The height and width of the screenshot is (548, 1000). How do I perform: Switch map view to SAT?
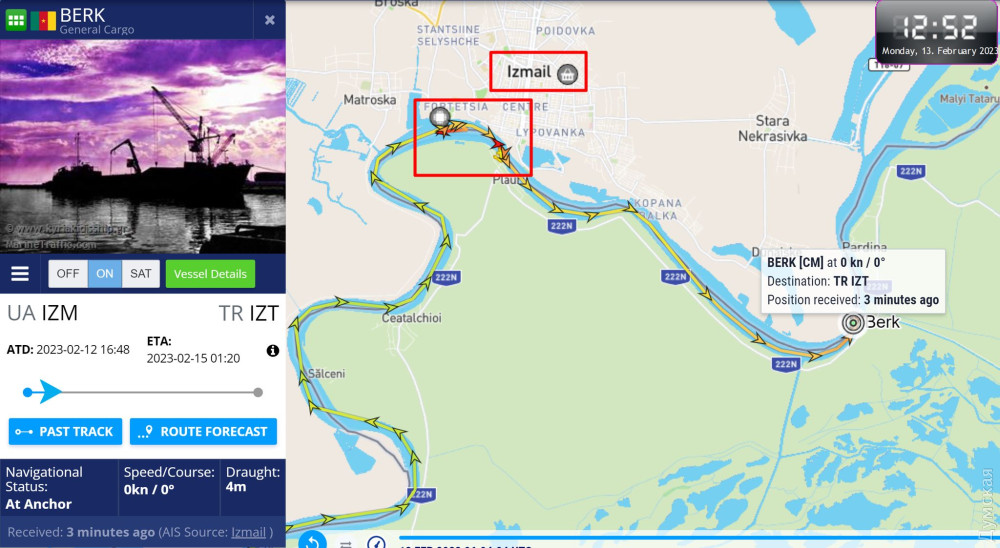141,274
